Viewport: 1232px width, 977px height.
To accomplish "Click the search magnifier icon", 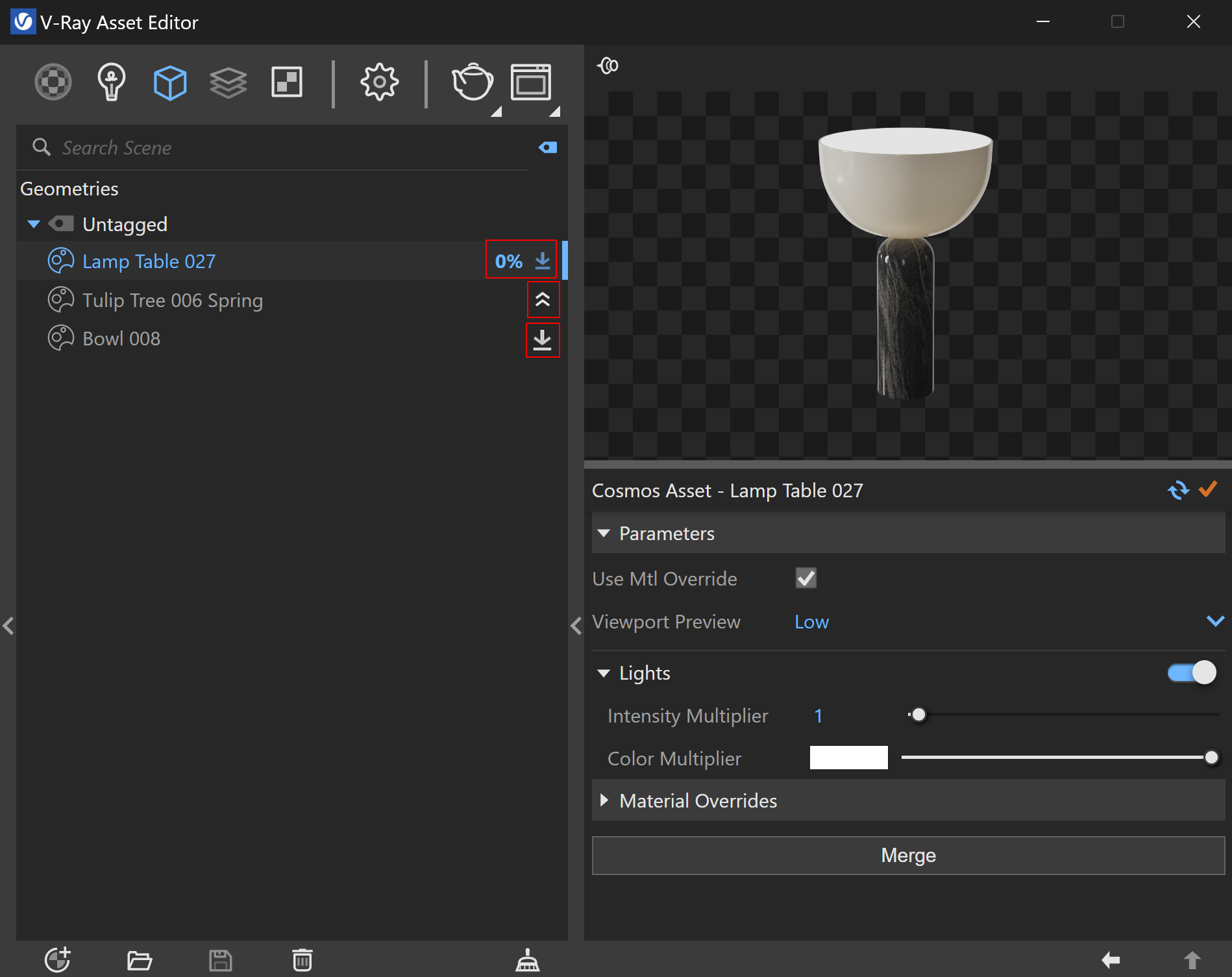I will (x=42, y=147).
